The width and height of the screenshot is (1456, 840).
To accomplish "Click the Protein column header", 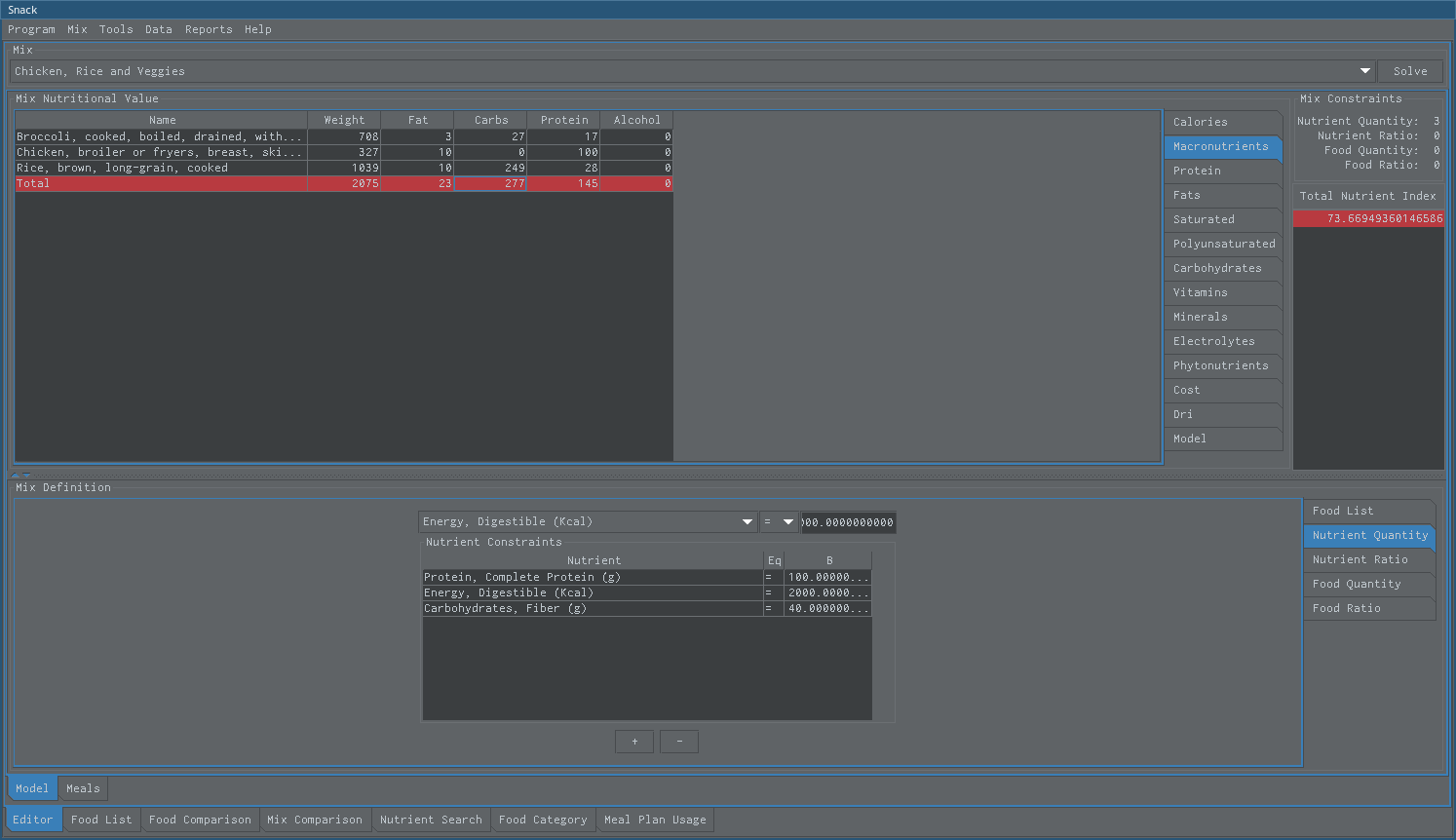I will pyautogui.click(x=563, y=120).
